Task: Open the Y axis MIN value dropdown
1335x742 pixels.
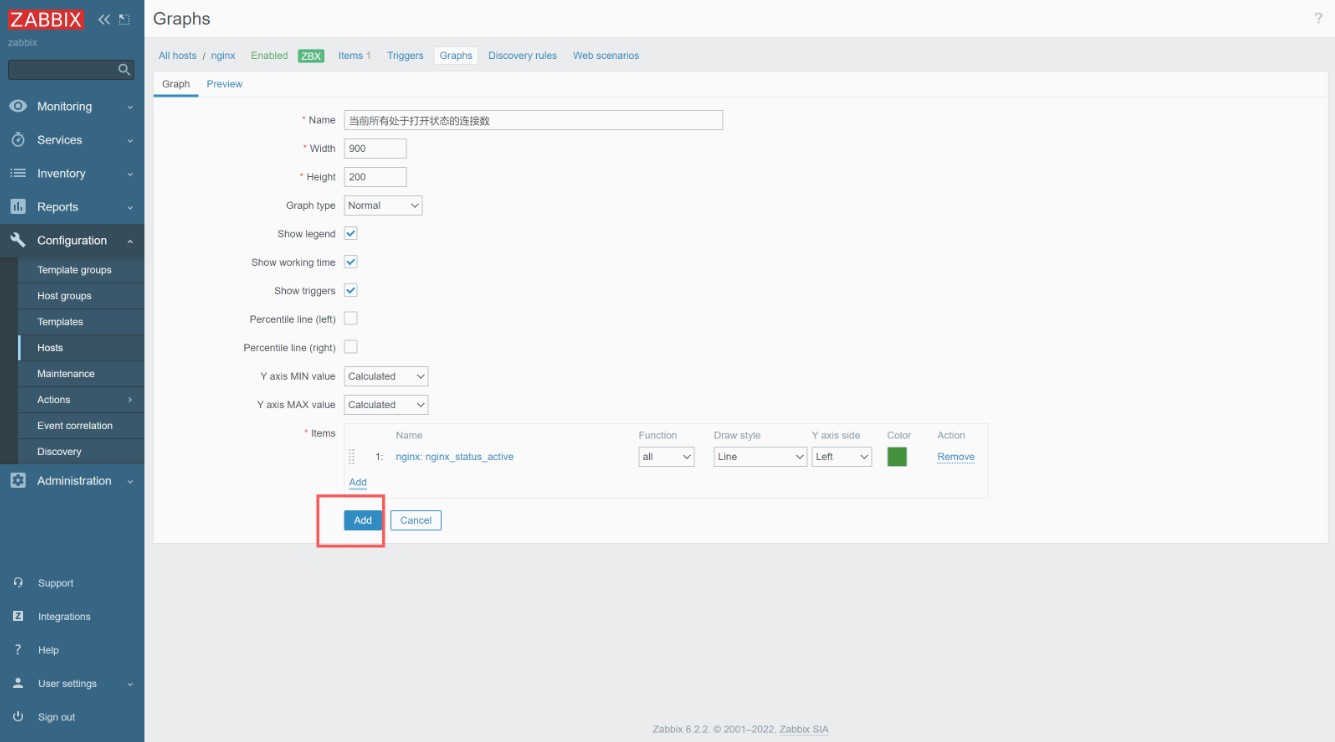Action: [386, 376]
